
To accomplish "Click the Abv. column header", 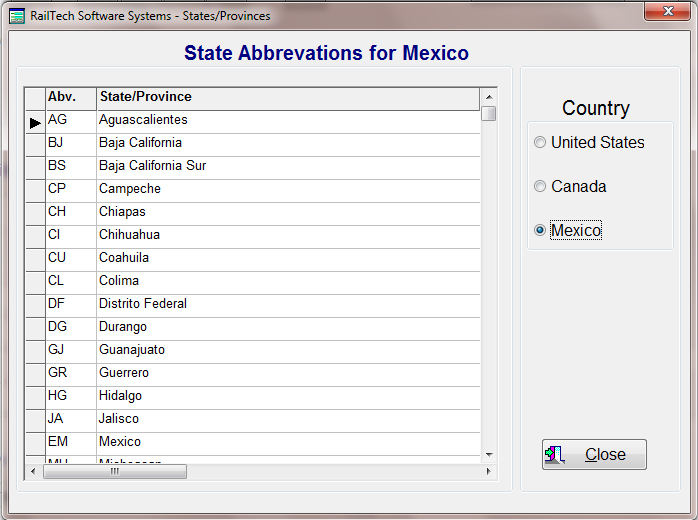I will (71, 98).
